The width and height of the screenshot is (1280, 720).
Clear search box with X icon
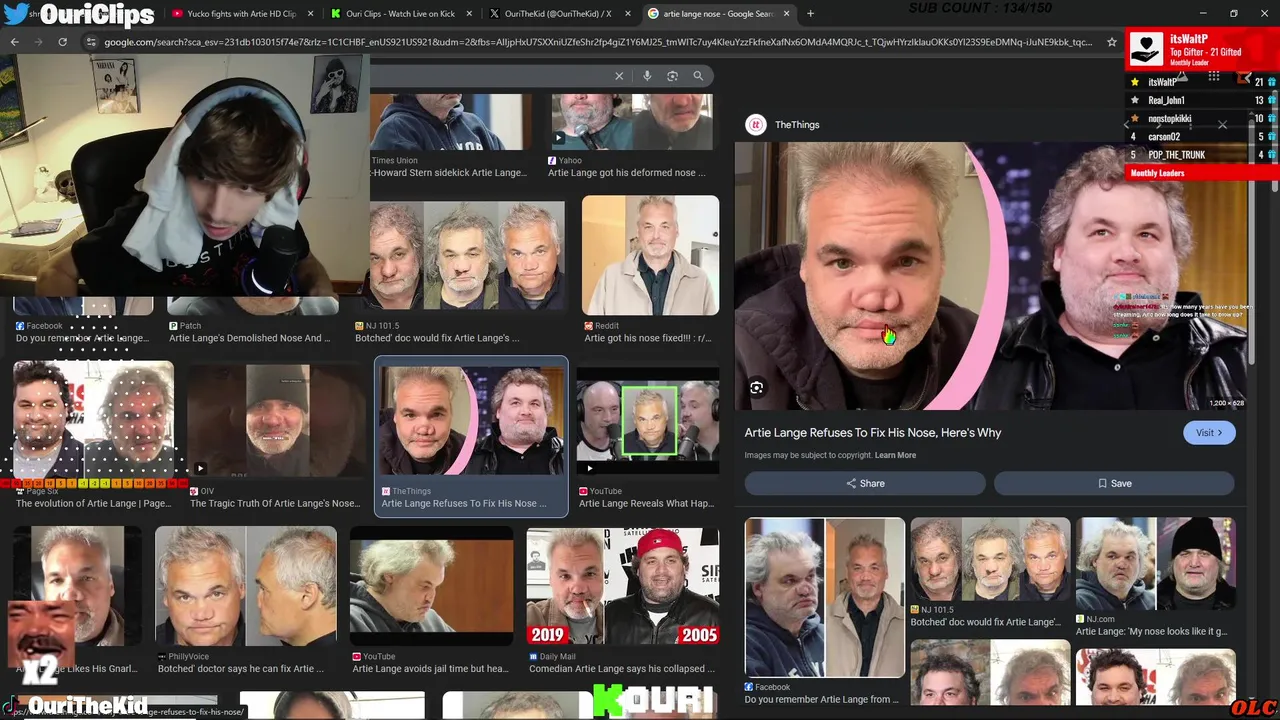pos(619,76)
